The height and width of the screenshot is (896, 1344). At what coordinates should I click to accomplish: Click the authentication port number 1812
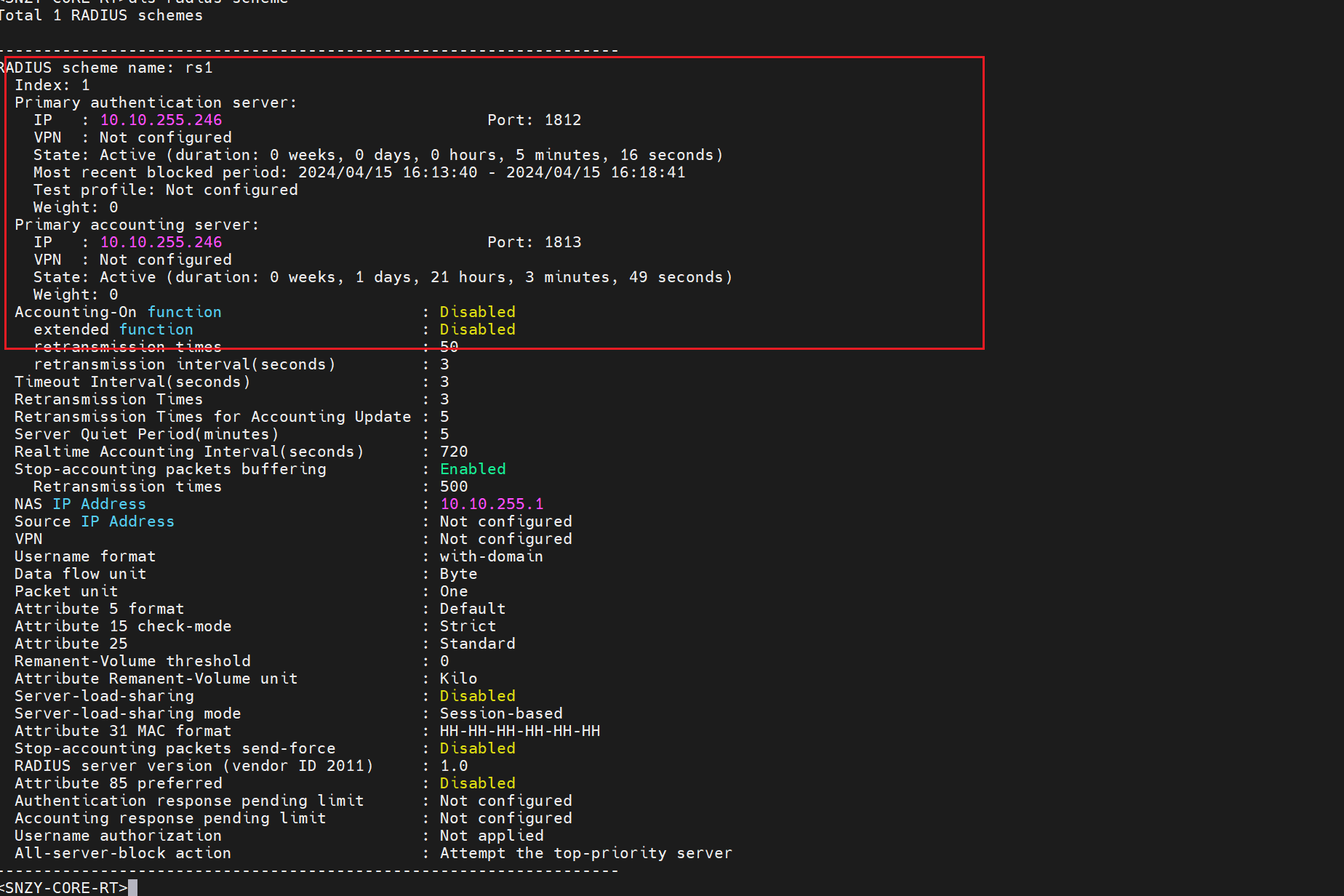(562, 120)
